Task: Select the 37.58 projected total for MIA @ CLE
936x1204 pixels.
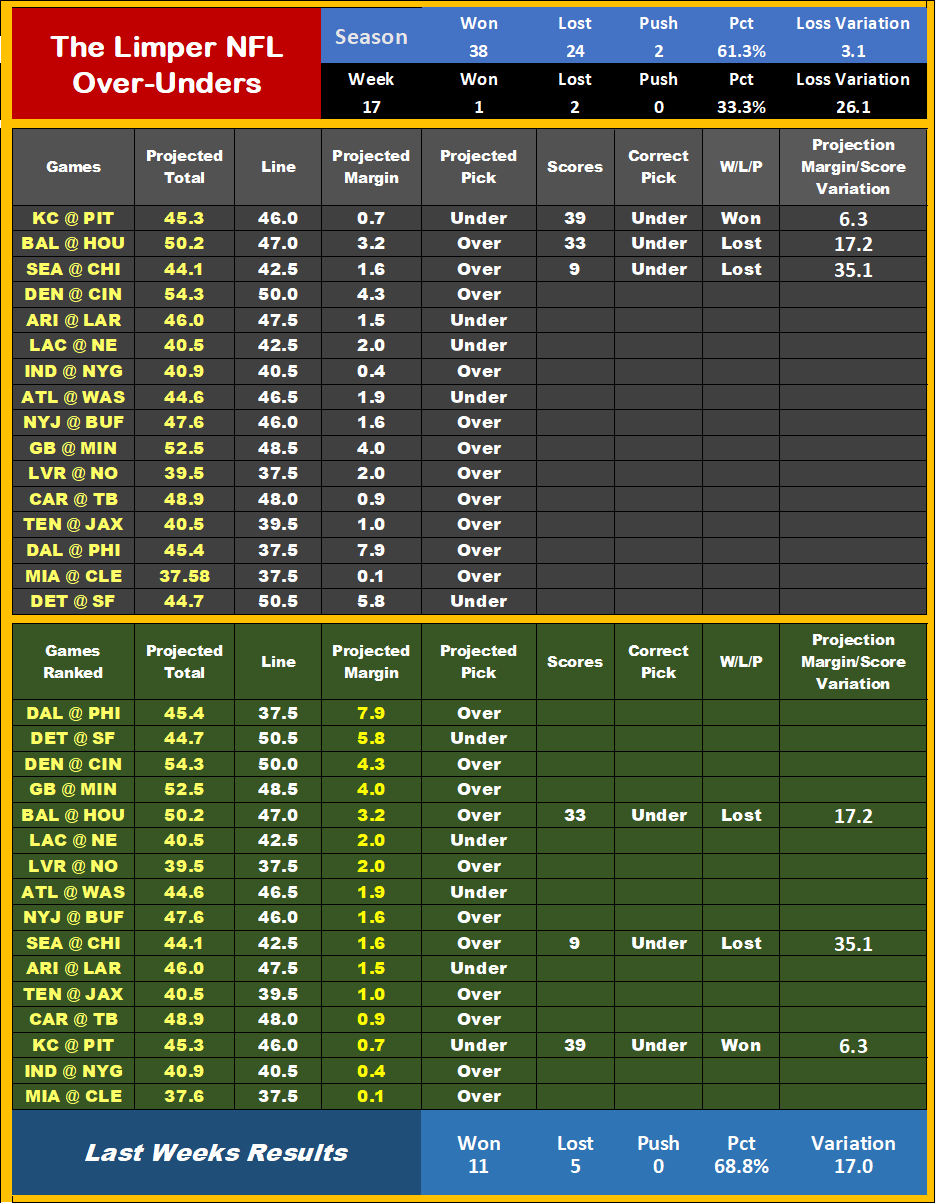Action: pyautogui.click(x=184, y=576)
